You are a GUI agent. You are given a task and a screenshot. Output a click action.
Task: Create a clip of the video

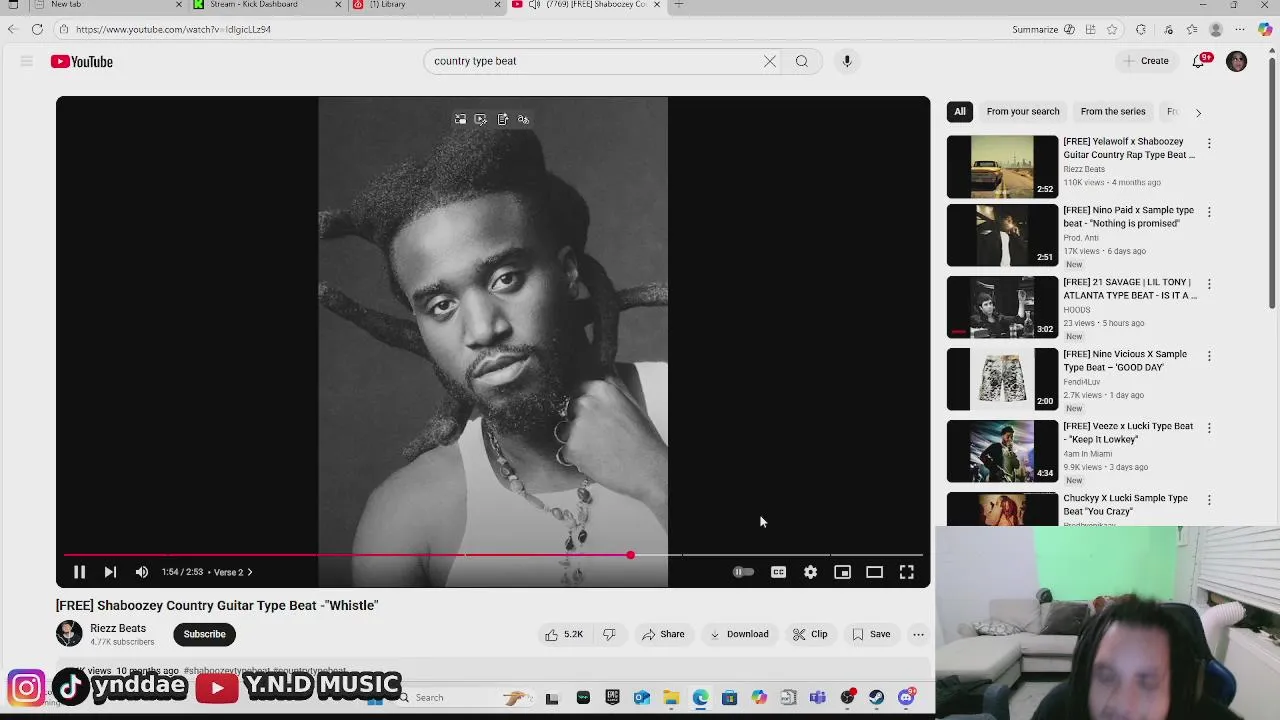pyautogui.click(x=810, y=634)
